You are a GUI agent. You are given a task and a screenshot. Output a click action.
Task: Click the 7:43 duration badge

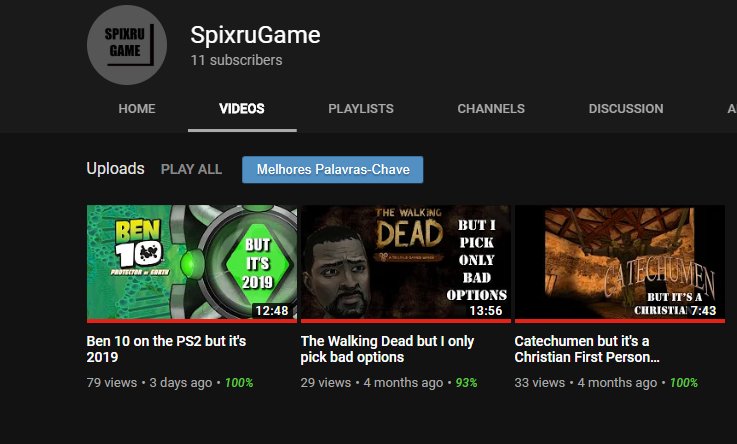click(x=703, y=311)
